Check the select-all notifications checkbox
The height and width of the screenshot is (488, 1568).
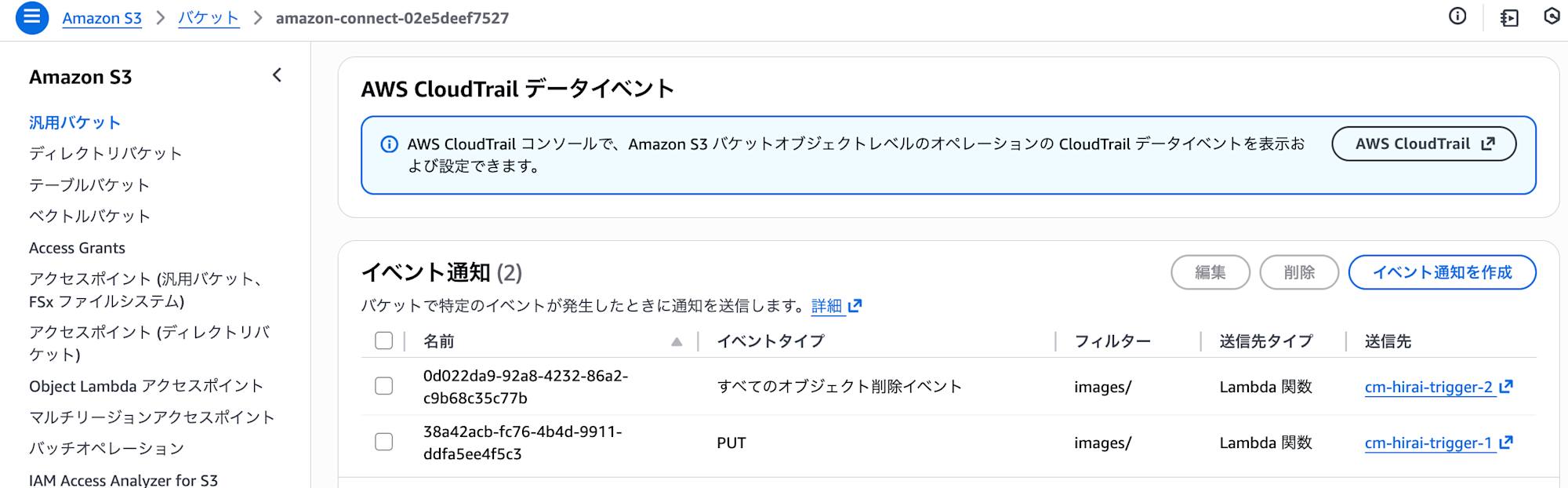tap(383, 341)
